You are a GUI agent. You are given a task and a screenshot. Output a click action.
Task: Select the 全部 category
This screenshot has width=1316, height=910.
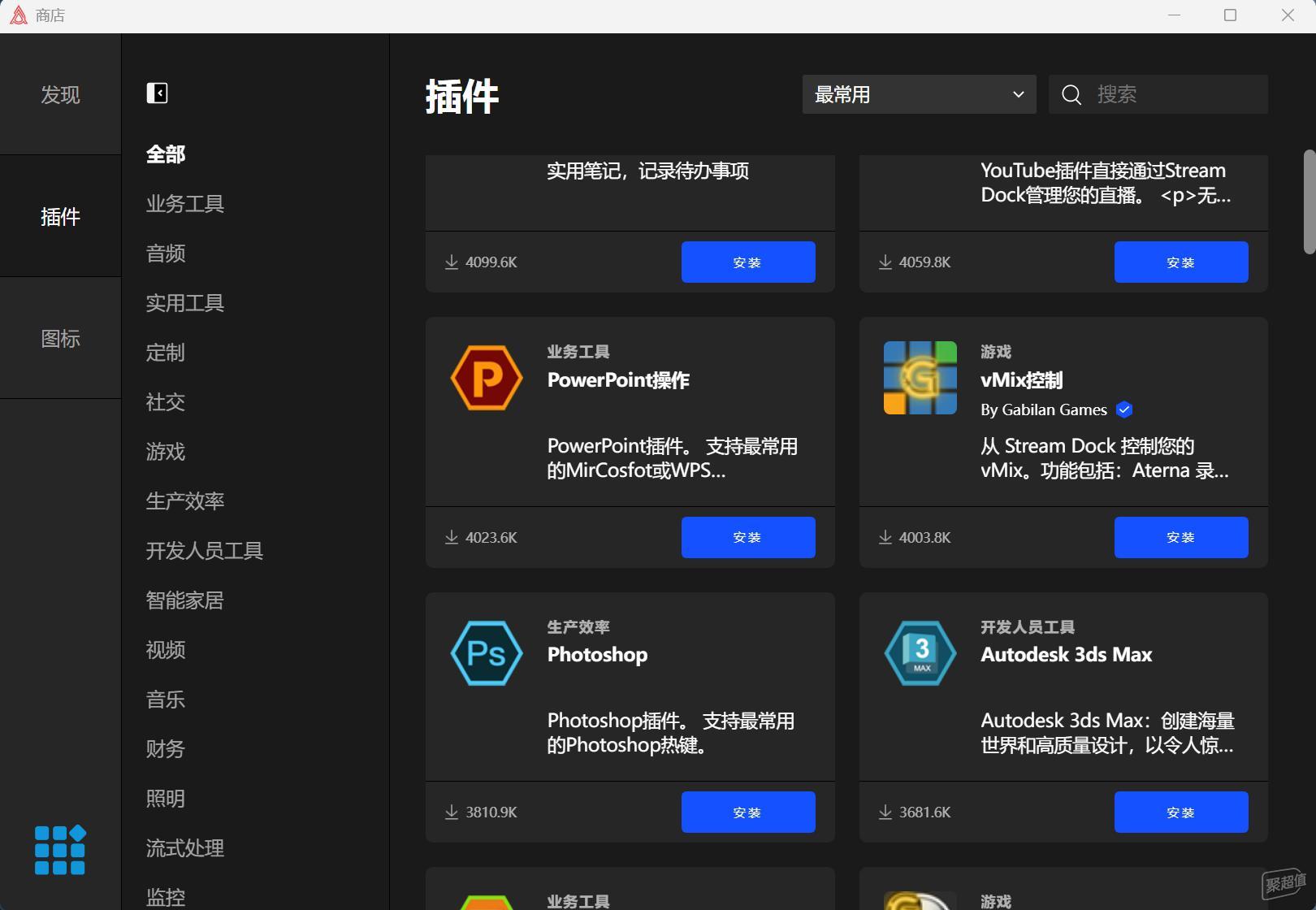point(166,154)
